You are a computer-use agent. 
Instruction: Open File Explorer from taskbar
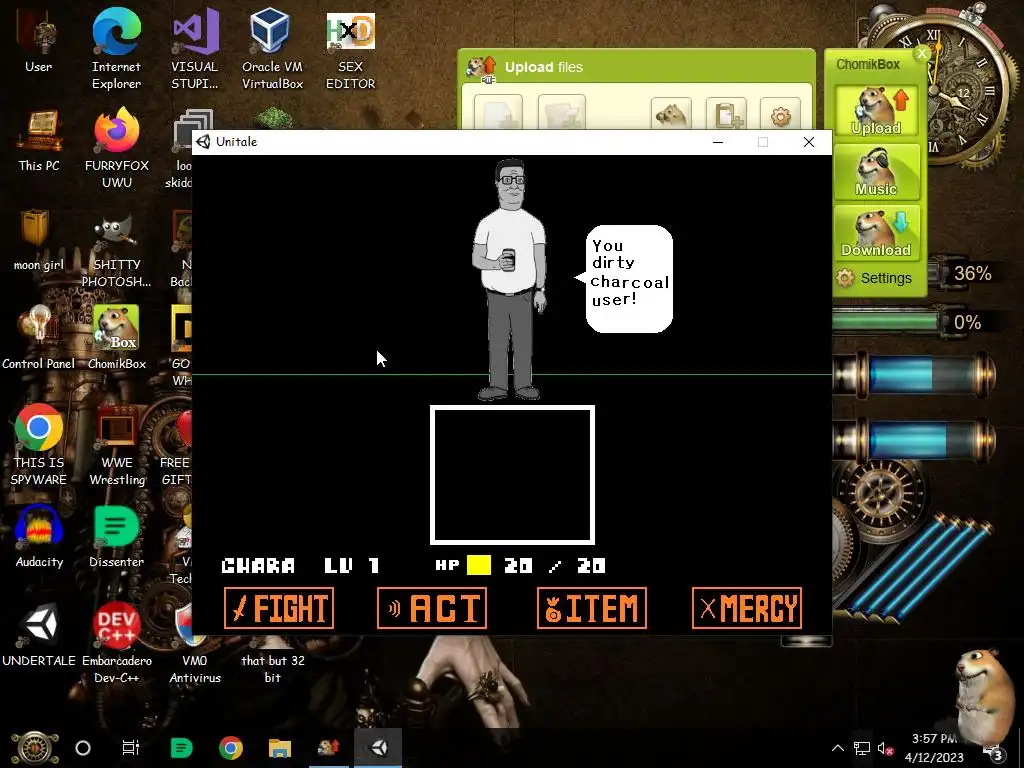click(280, 748)
